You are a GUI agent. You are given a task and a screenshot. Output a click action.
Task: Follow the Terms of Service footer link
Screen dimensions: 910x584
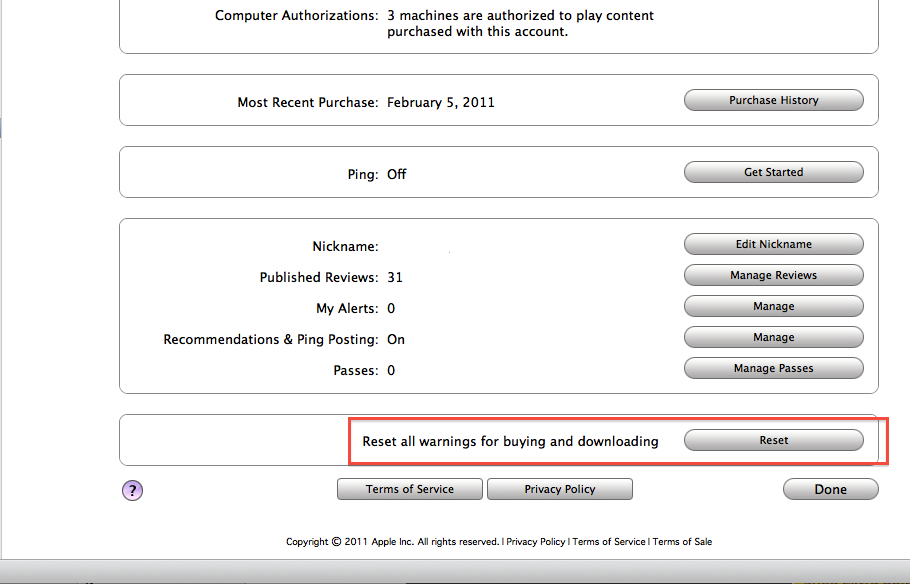point(609,542)
